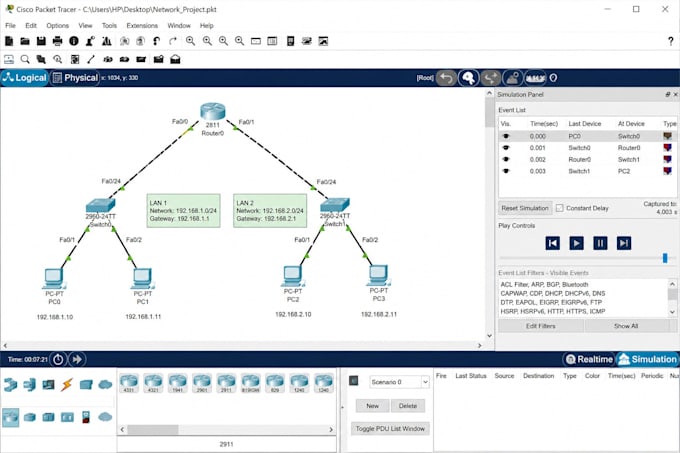The height and width of the screenshot is (453, 680).
Task: Toggle visibility eye for the 0.000 event
Action: pyautogui.click(x=506, y=136)
